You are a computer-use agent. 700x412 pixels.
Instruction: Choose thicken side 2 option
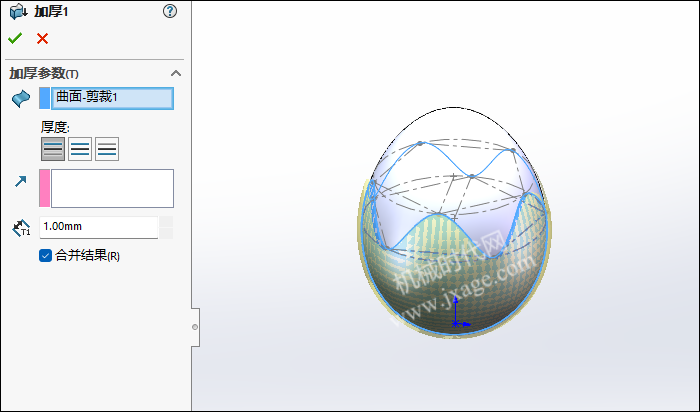point(107,149)
